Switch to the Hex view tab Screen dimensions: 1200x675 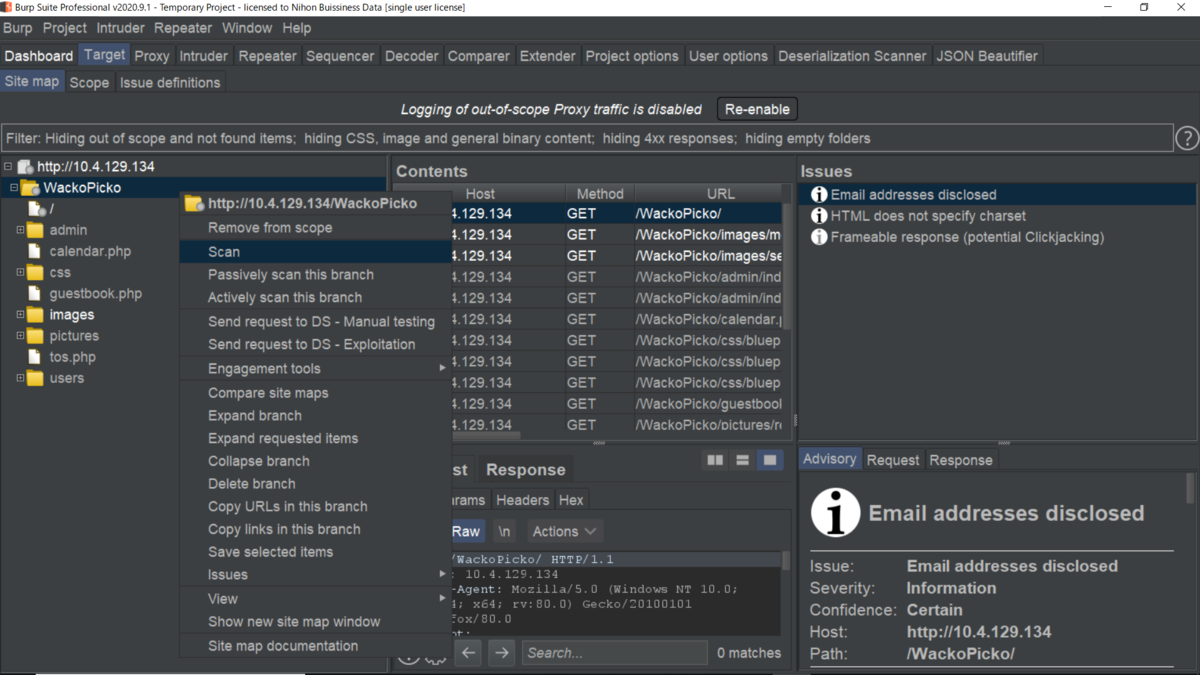coord(571,500)
